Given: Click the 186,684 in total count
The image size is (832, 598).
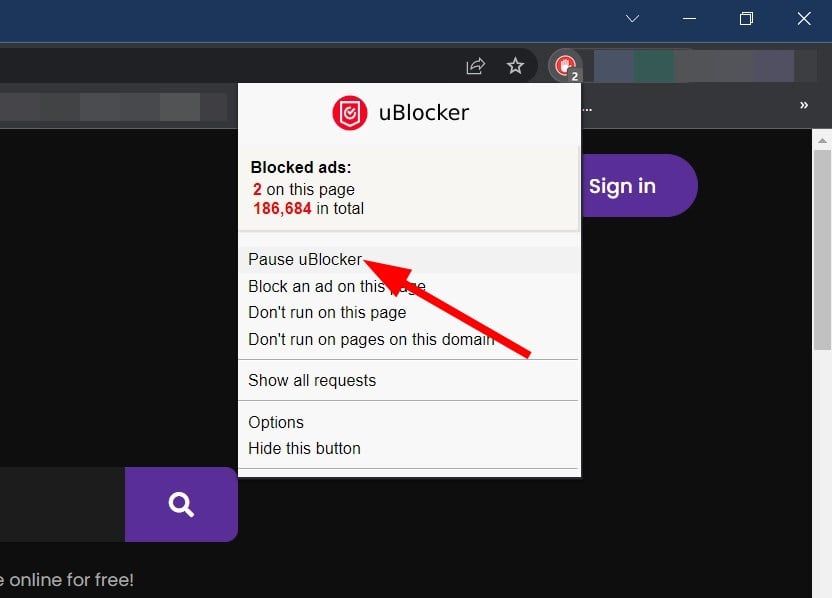Looking at the screenshot, I should (x=308, y=209).
